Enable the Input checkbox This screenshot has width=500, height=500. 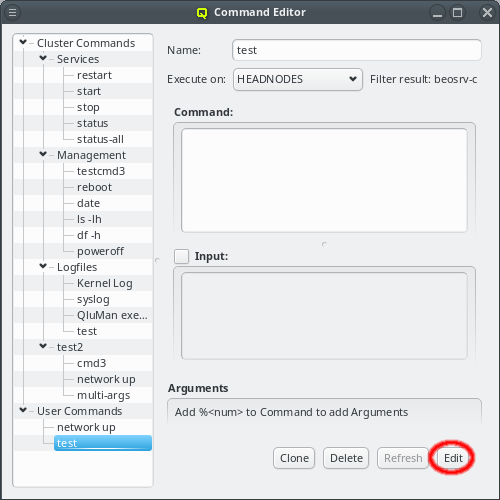click(x=182, y=256)
